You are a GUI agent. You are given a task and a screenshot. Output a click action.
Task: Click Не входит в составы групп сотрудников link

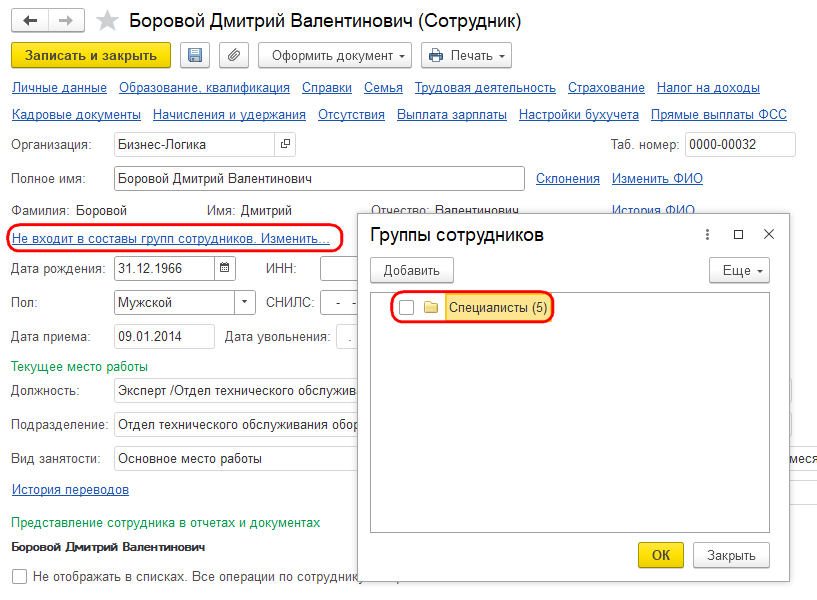pos(170,239)
